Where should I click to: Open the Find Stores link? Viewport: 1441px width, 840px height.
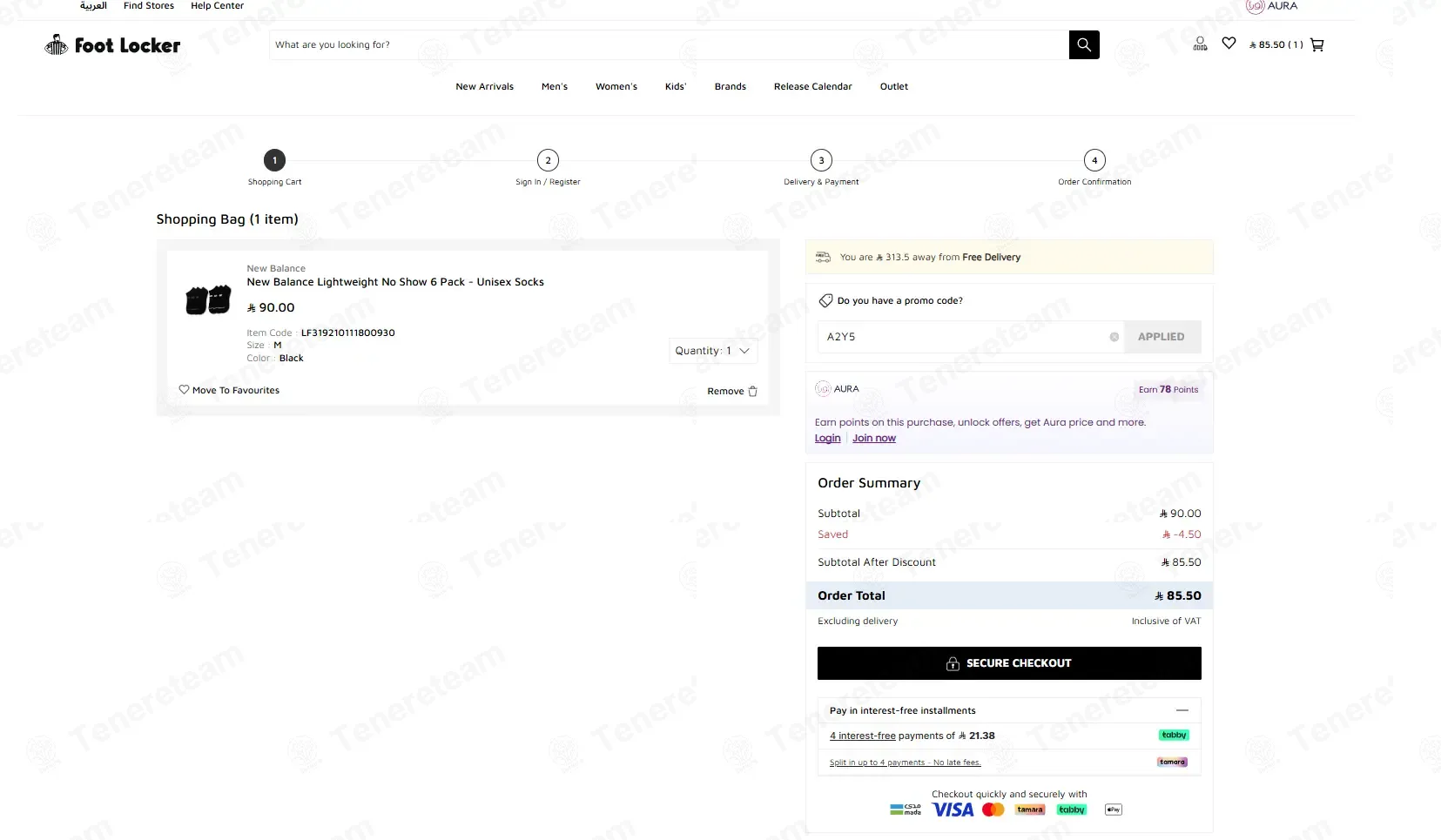click(x=149, y=6)
